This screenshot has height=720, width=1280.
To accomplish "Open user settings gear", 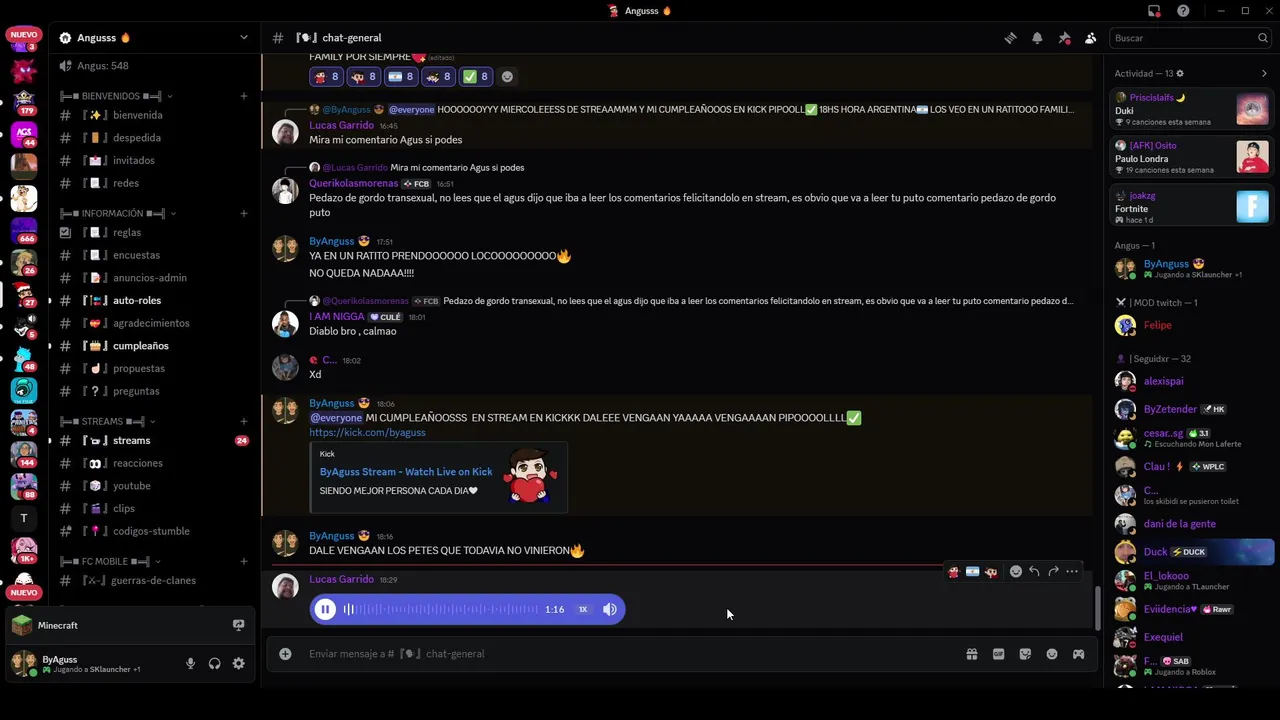I will pyautogui.click(x=238, y=663).
